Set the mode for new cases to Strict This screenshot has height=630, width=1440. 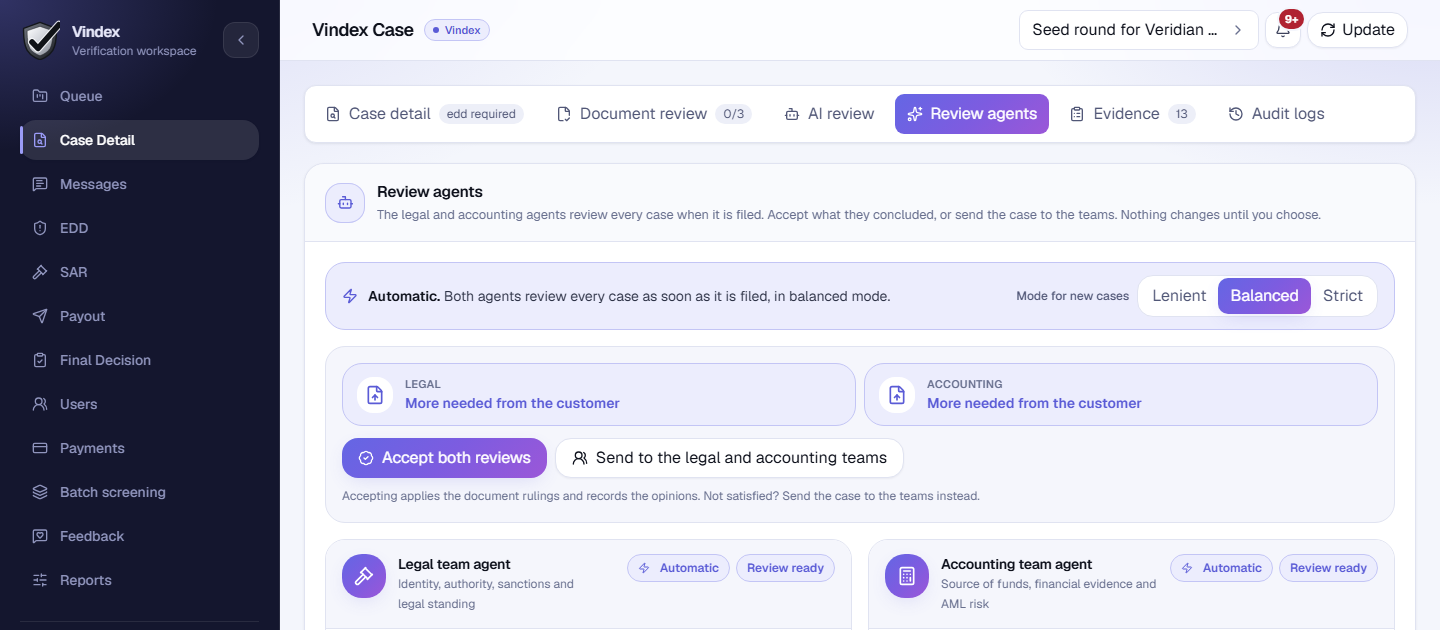click(1342, 296)
